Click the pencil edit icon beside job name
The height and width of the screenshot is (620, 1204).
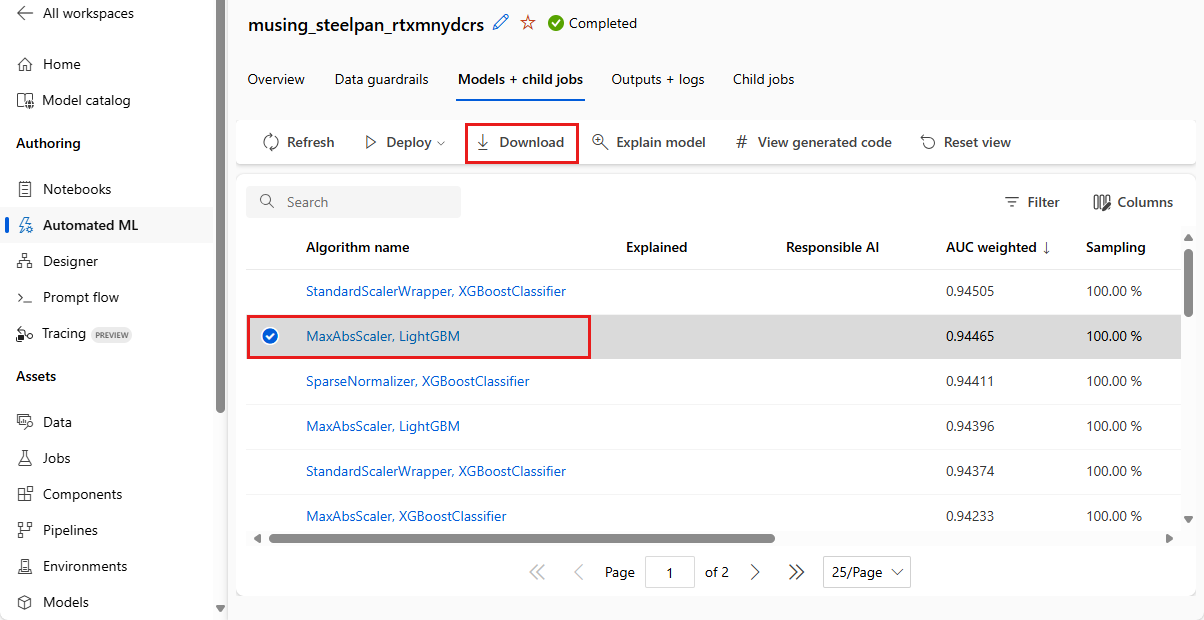click(x=501, y=23)
